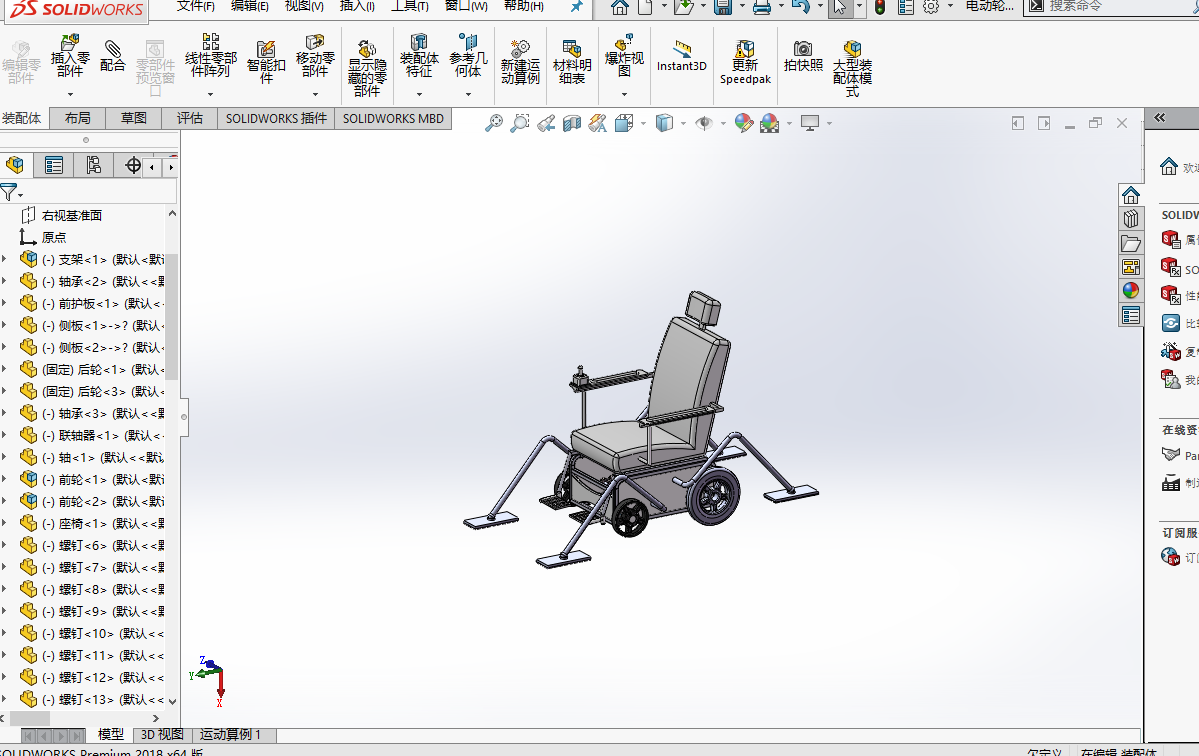The image size is (1199, 756).
Task: Select 螺钉<10> in feature tree
Action: click(x=92, y=634)
